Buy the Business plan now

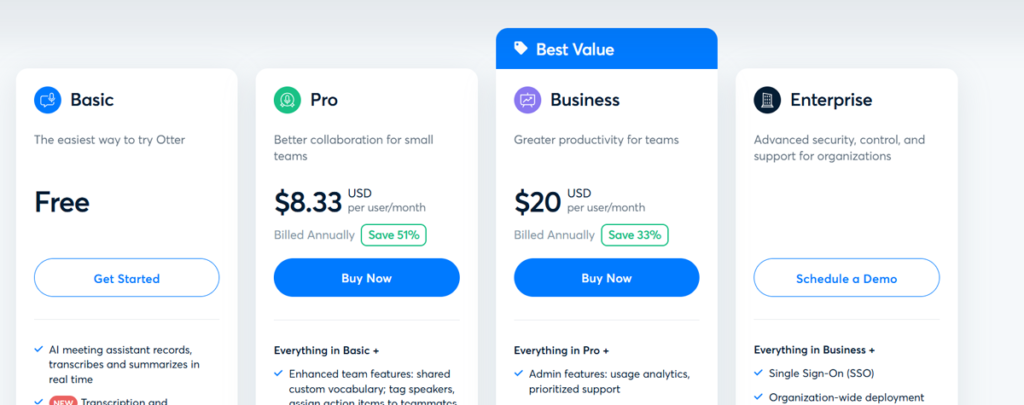(607, 278)
